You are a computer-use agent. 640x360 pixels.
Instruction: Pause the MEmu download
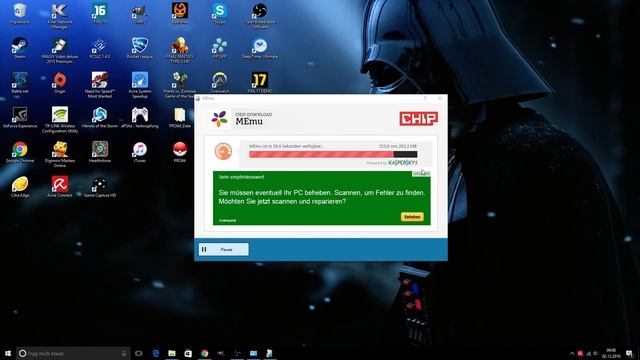click(x=223, y=249)
